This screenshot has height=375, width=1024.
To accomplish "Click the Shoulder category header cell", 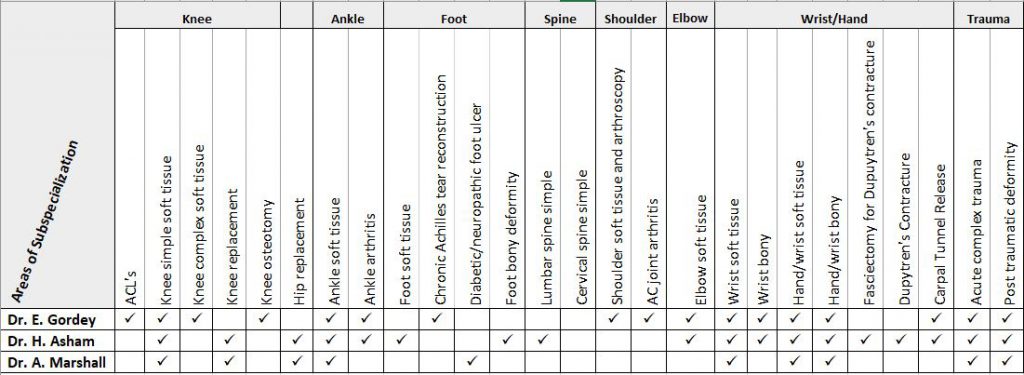I will point(630,19).
